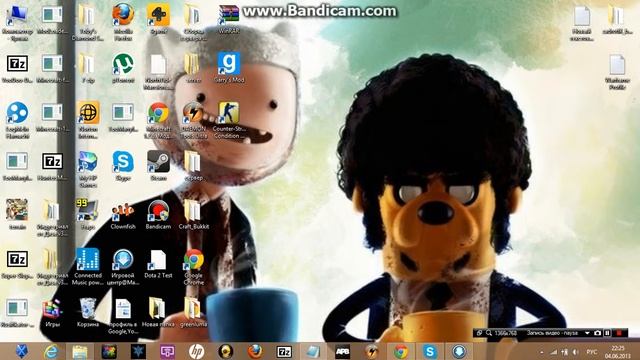Open the network icon in system tray
Image resolution: width=640 pixels, height=360 pixels.
553,352
